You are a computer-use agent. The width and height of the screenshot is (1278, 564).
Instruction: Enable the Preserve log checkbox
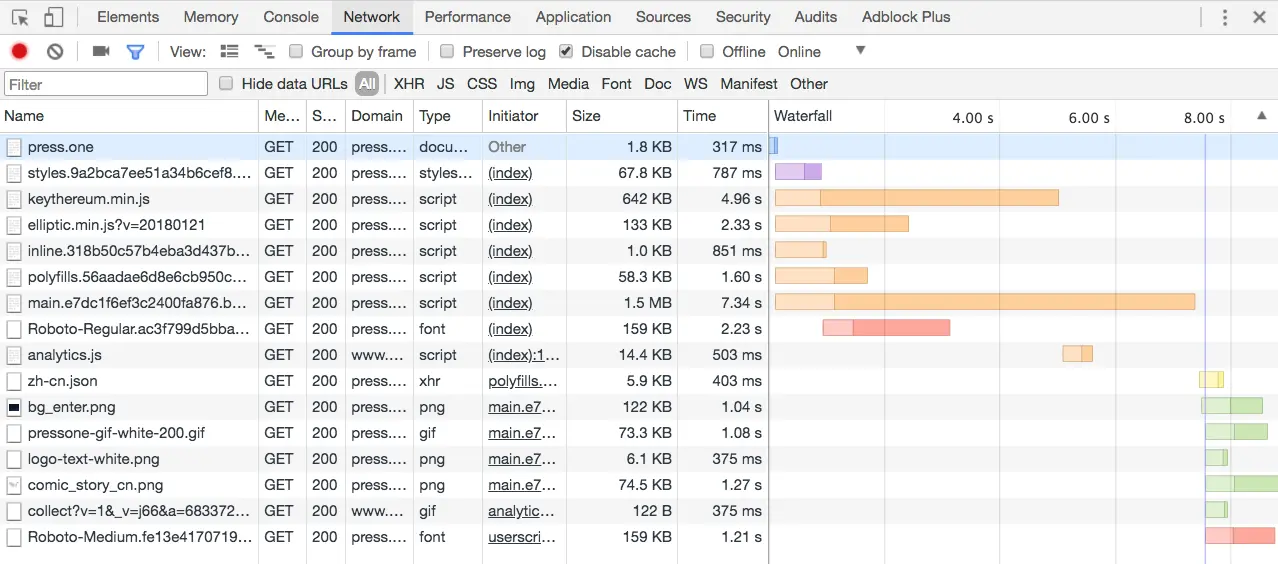447,51
